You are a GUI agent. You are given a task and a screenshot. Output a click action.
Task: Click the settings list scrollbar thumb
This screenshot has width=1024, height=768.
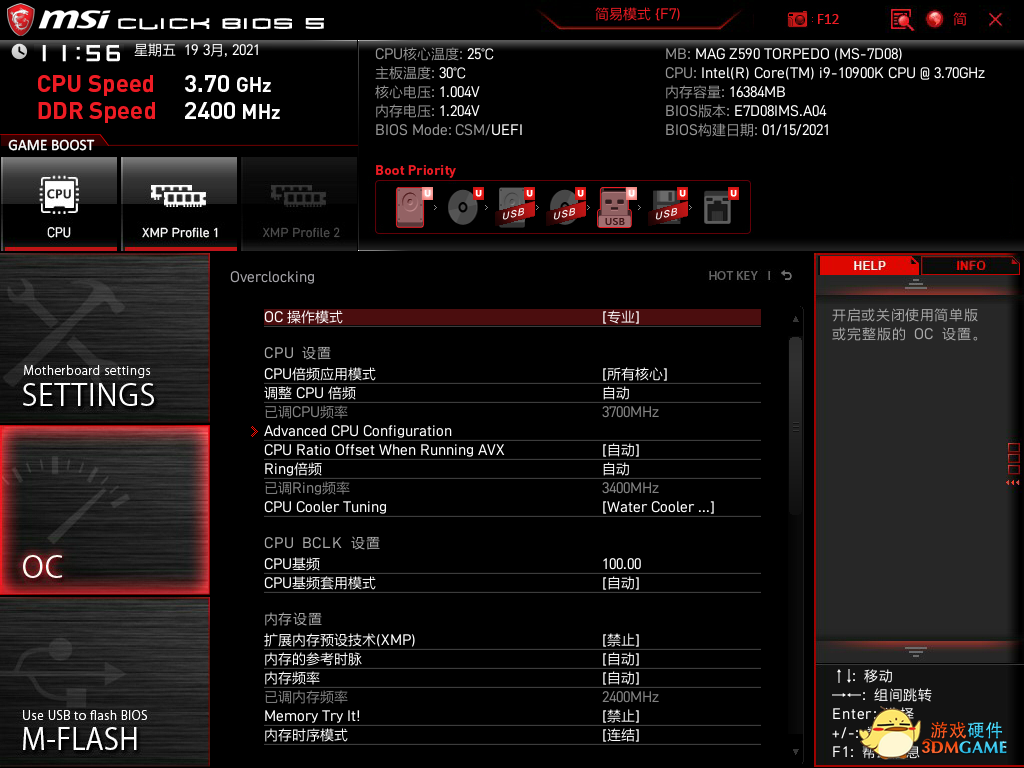pyautogui.click(x=795, y=426)
